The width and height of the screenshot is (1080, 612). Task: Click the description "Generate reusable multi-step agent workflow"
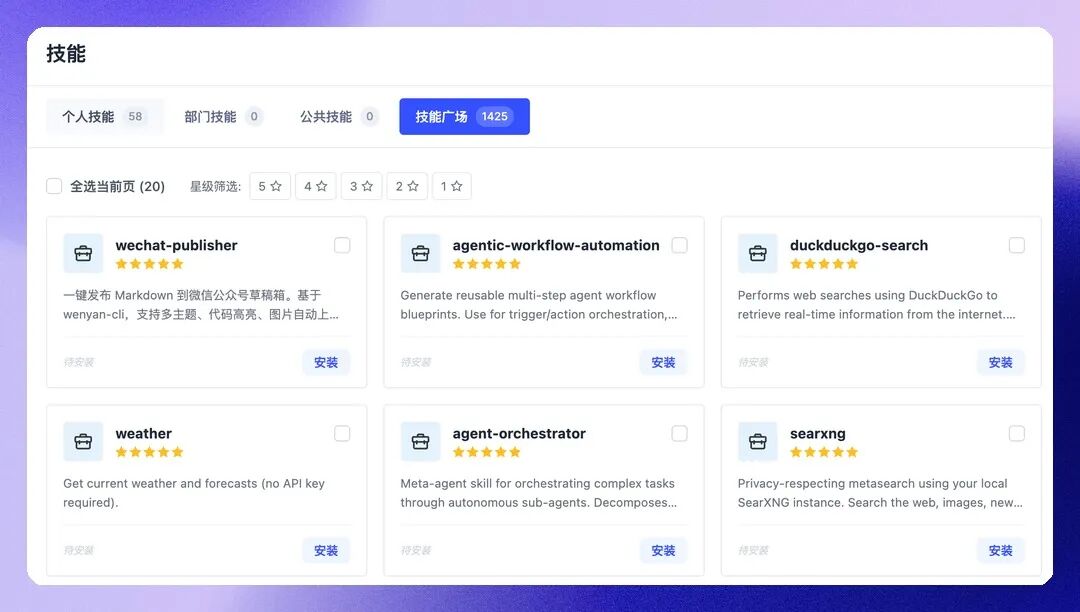(539, 304)
